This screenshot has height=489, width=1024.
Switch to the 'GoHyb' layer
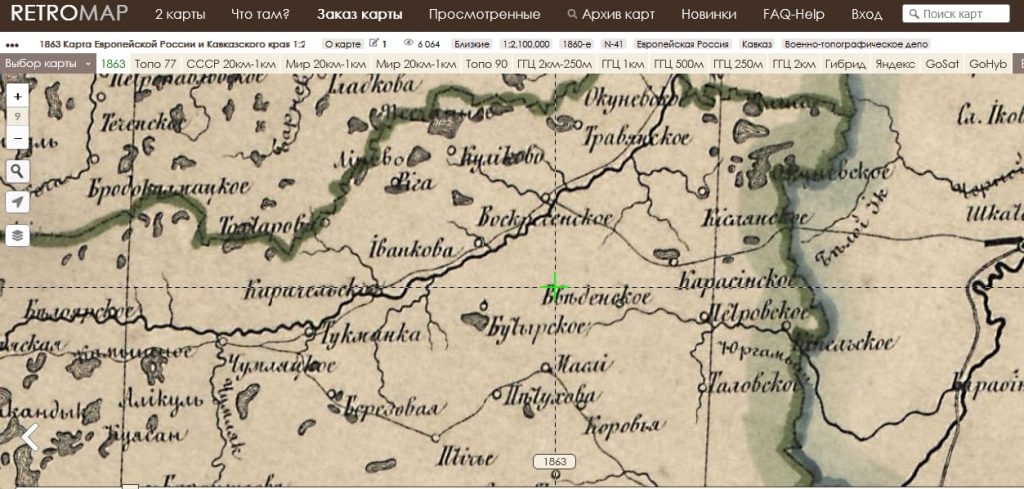988,64
